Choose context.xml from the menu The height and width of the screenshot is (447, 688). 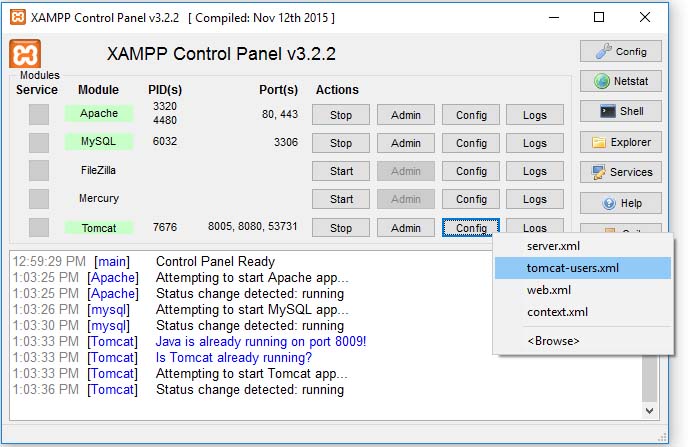(x=583, y=312)
